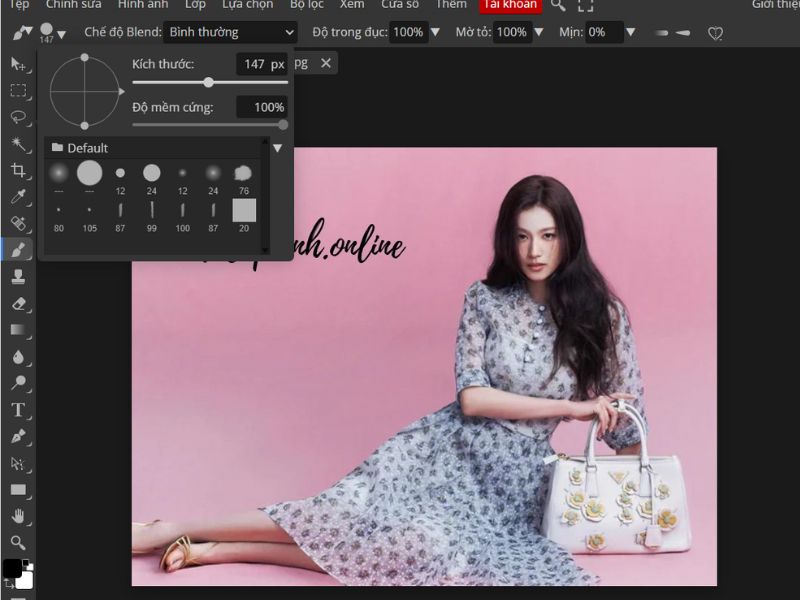Viewport: 800px width, 600px height.
Task: Expand the Mờ tỏ slider arrow
Action: point(538,32)
